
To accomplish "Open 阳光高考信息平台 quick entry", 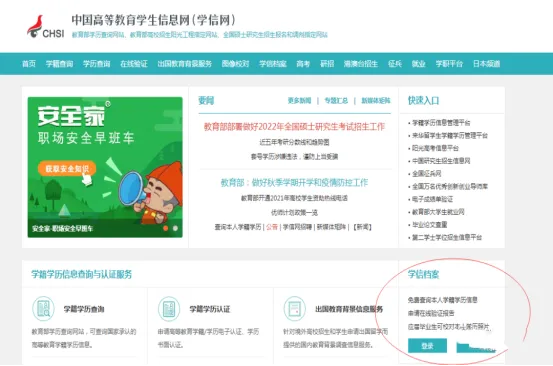I will click(436, 148).
